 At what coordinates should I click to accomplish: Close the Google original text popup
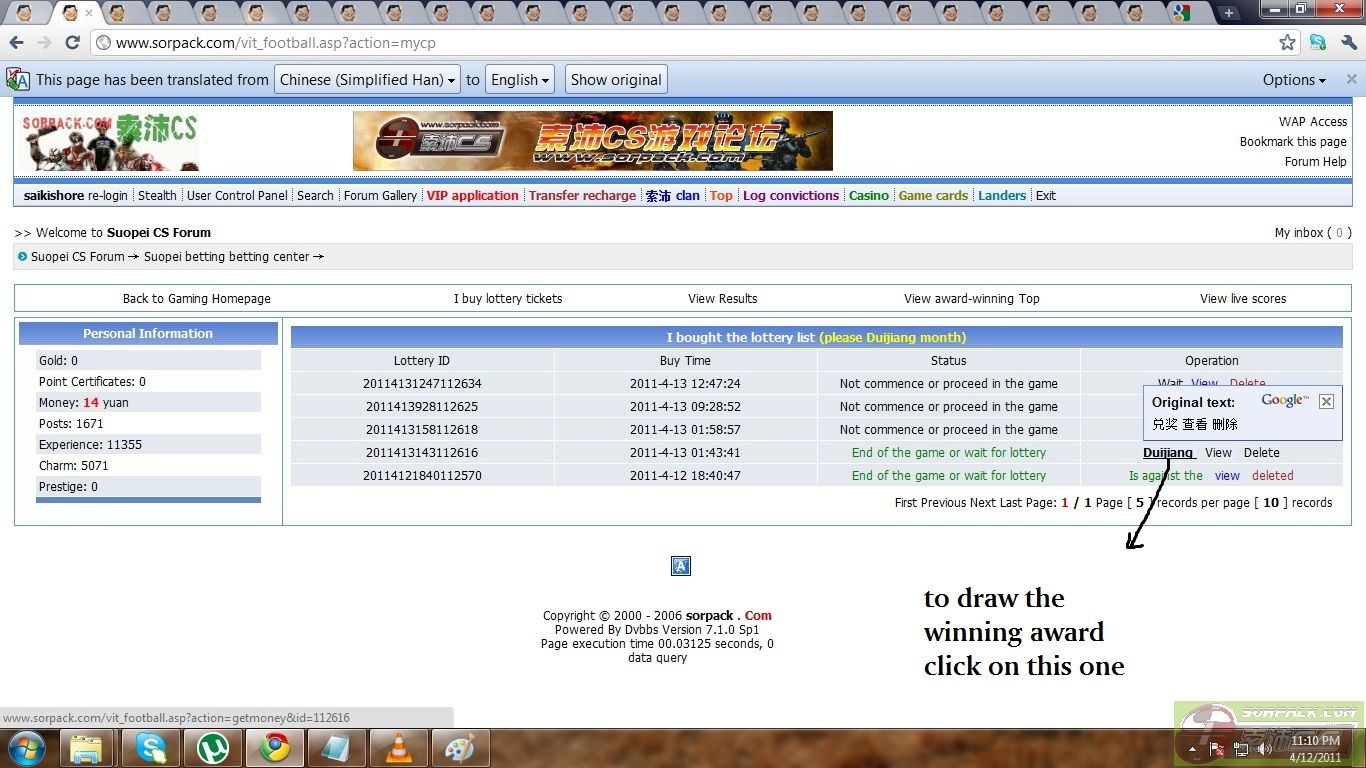click(1326, 401)
